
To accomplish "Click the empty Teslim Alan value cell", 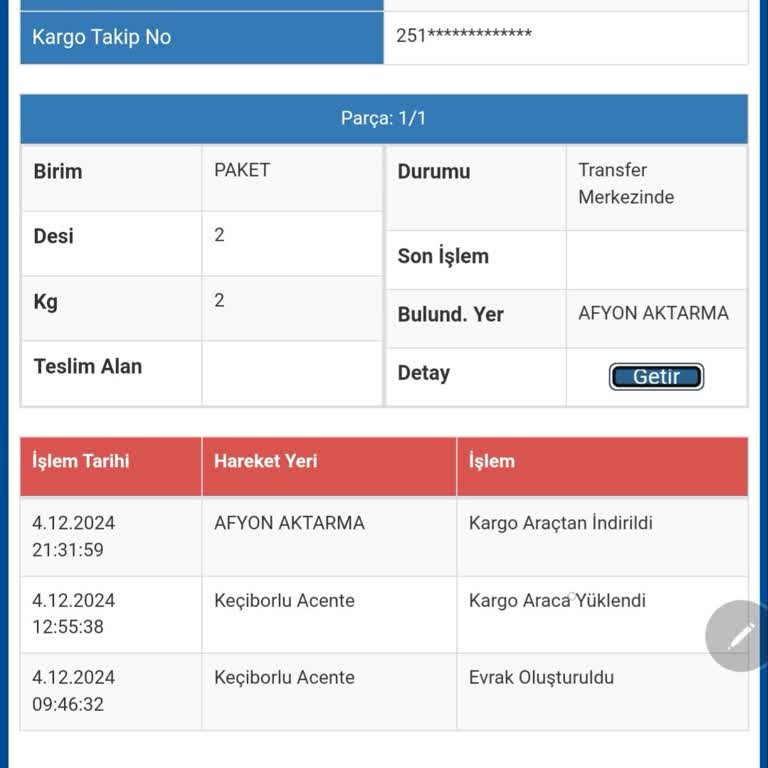I will (292, 374).
